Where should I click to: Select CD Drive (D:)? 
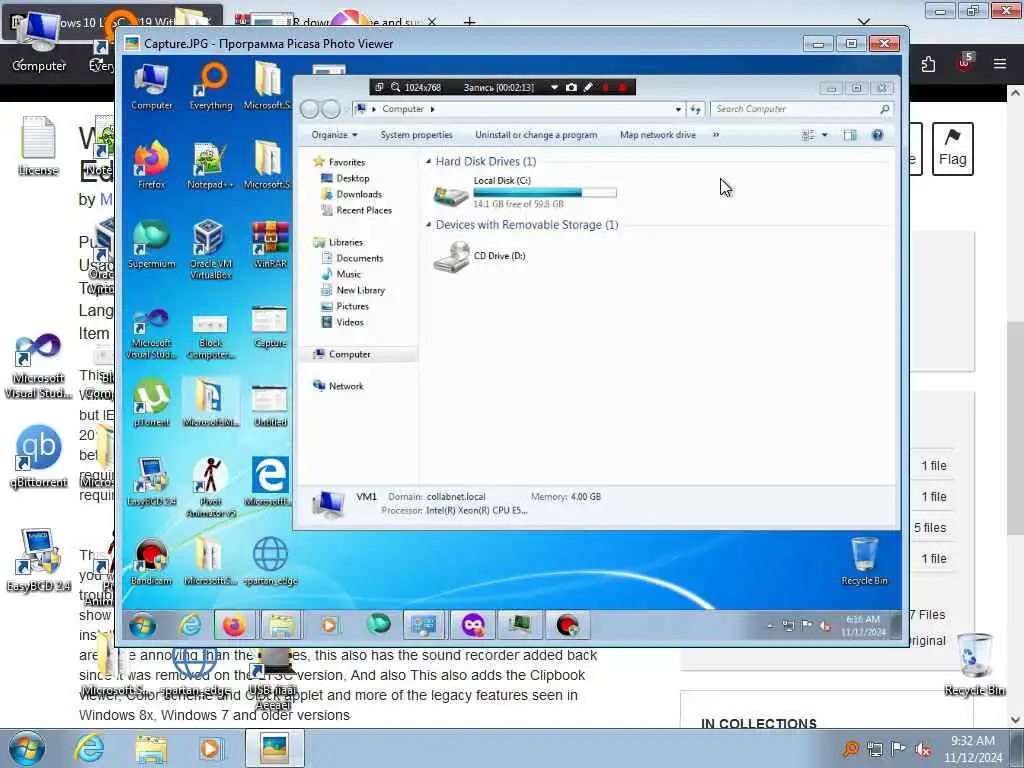[480, 256]
